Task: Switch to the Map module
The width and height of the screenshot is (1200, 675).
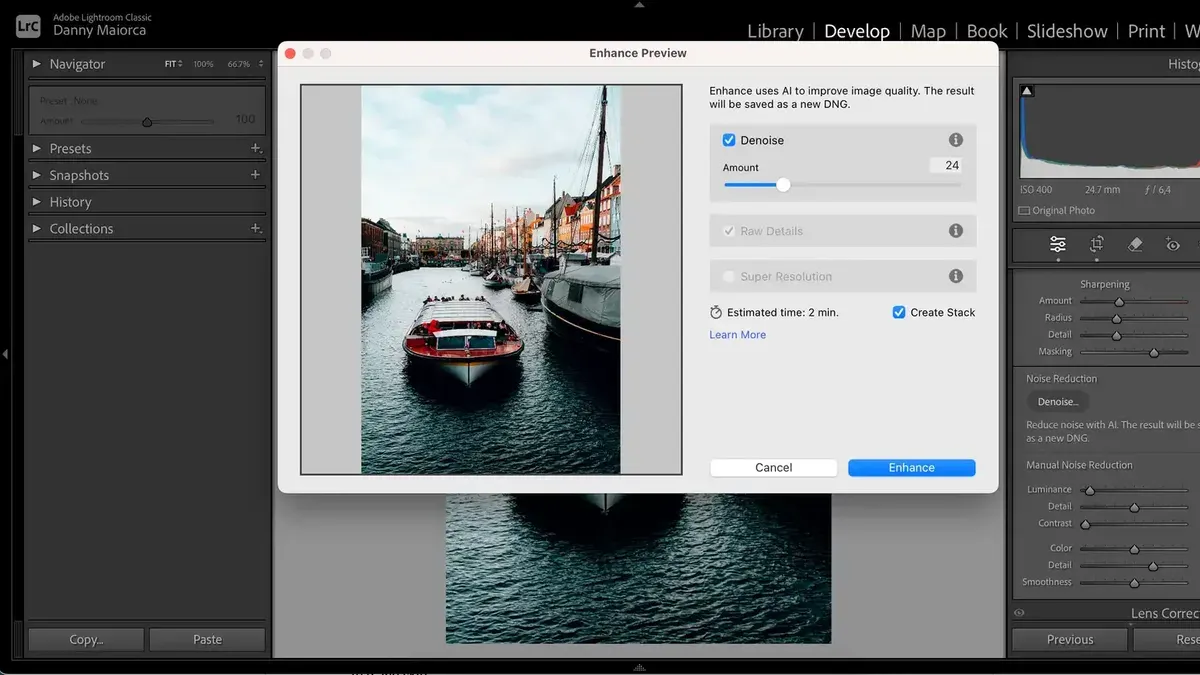Action: (928, 31)
